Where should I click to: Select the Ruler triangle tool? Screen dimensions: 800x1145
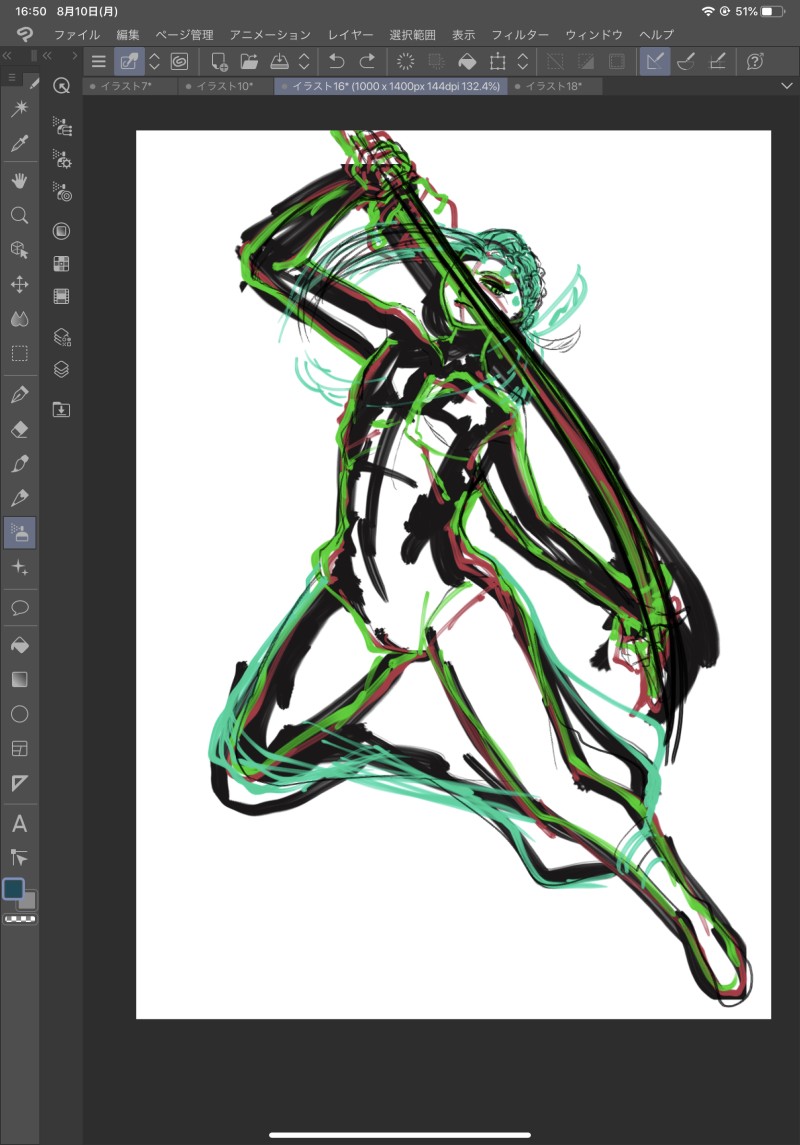click(x=20, y=784)
